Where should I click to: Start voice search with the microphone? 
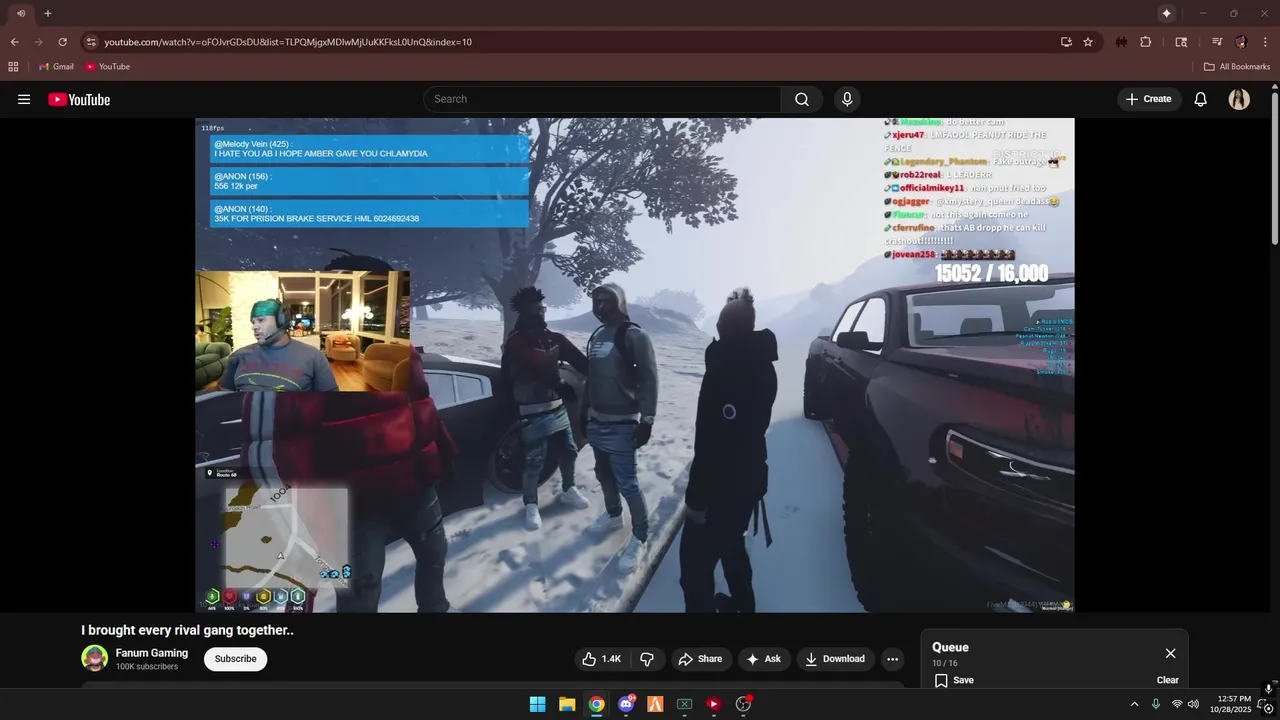(x=847, y=99)
